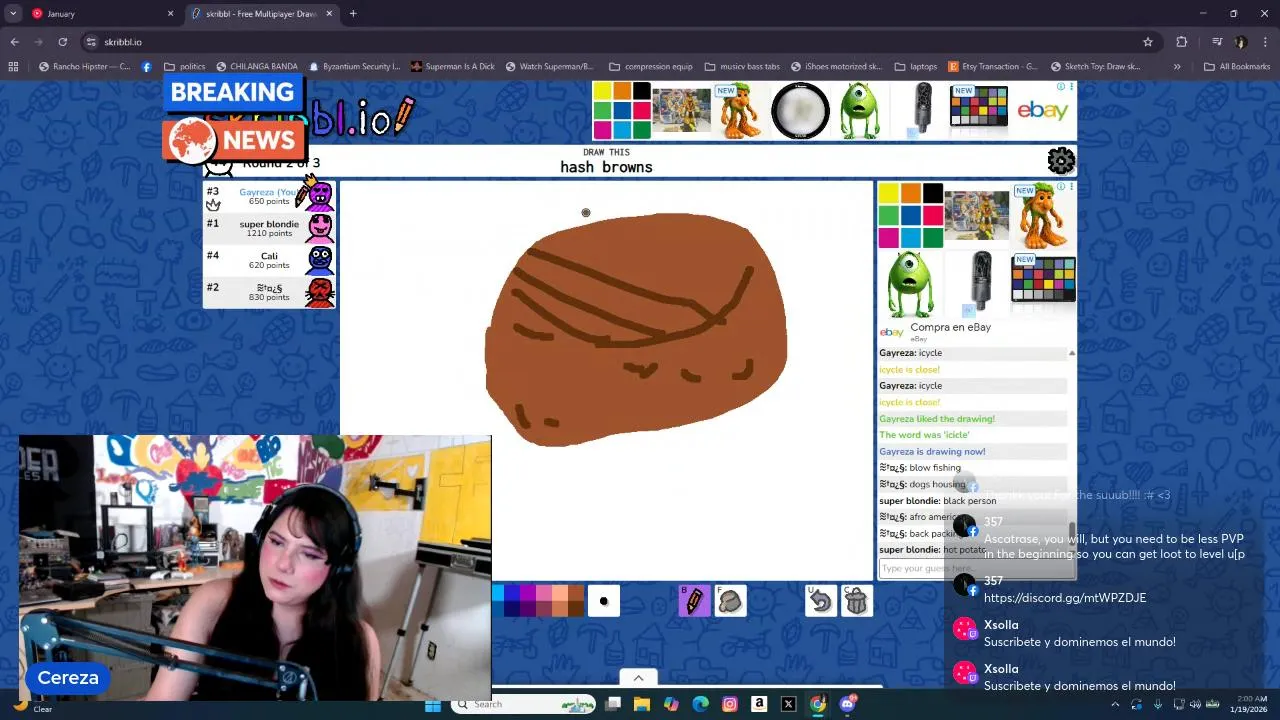
Task: Open the CHILANGA BANDA bookmark
Action: tap(256, 67)
